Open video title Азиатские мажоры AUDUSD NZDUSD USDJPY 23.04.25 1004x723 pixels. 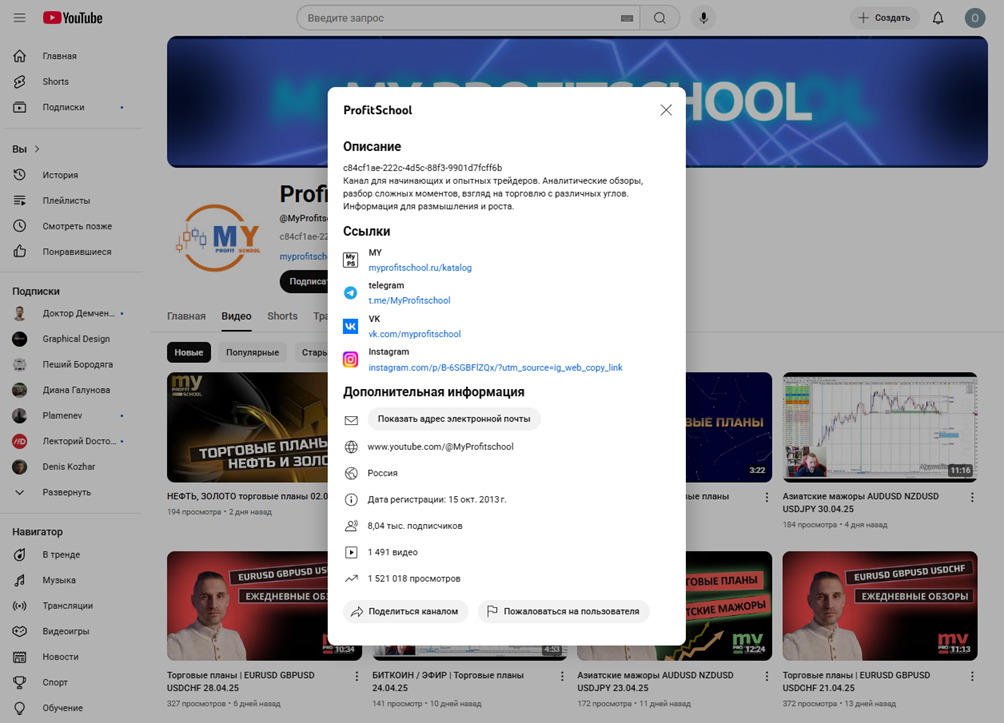[x=655, y=681]
